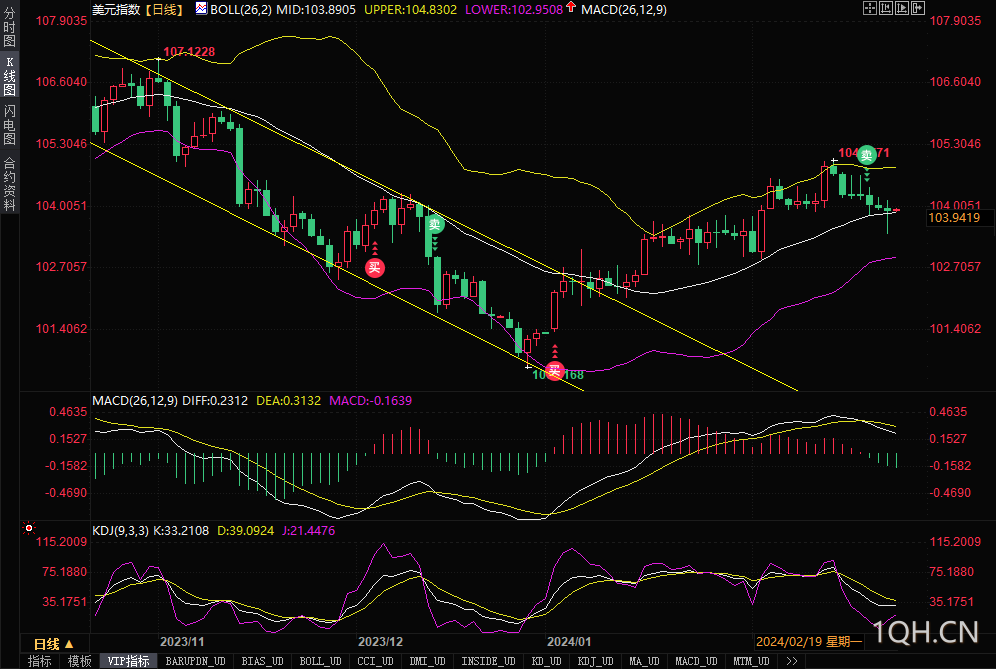Viewport: 996px width, 669px height.
Task: Click the MID:103.8905 value
Action: (x=316, y=10)
